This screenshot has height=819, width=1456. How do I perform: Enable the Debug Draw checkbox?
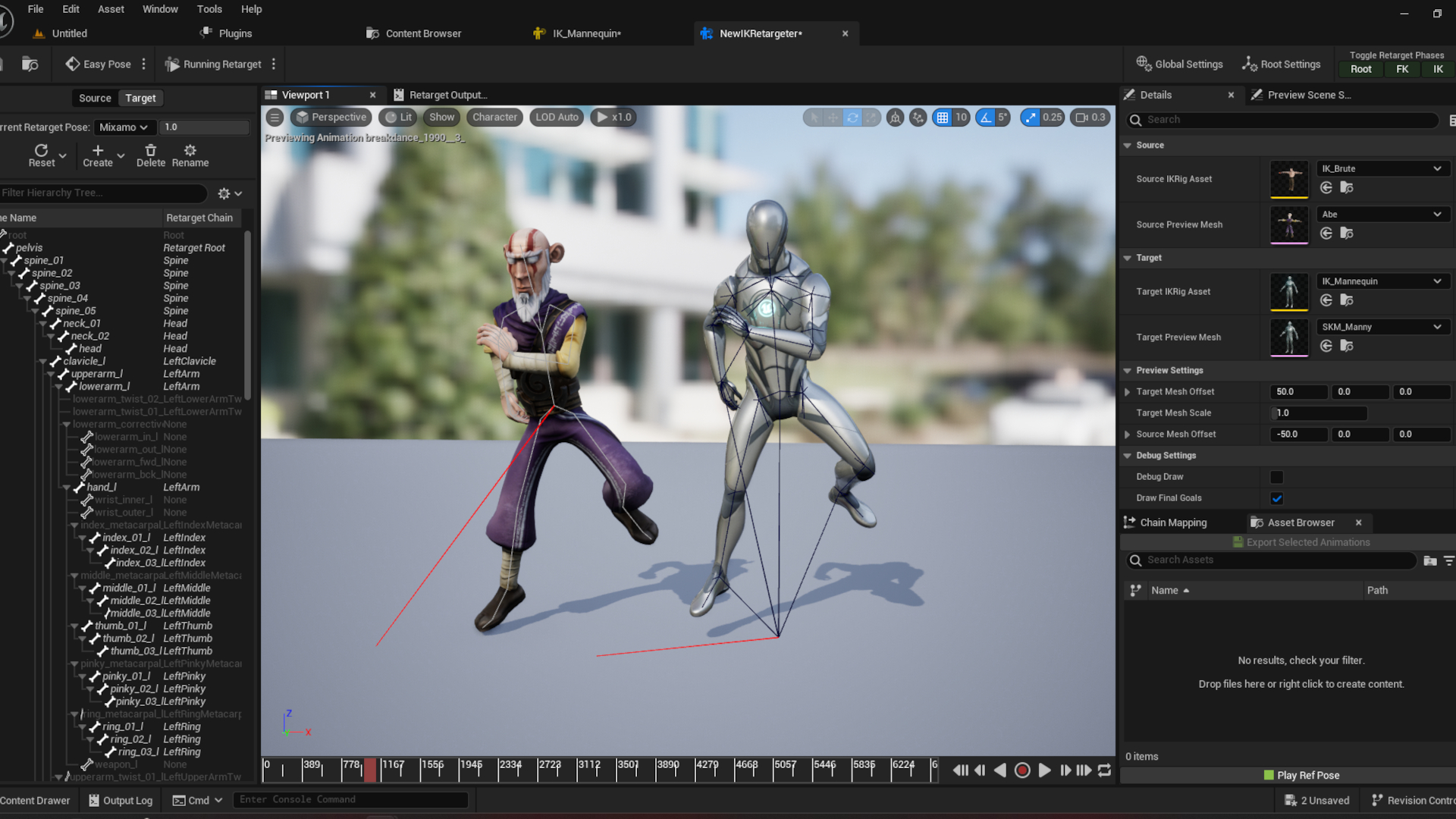tap(1277, 477)
